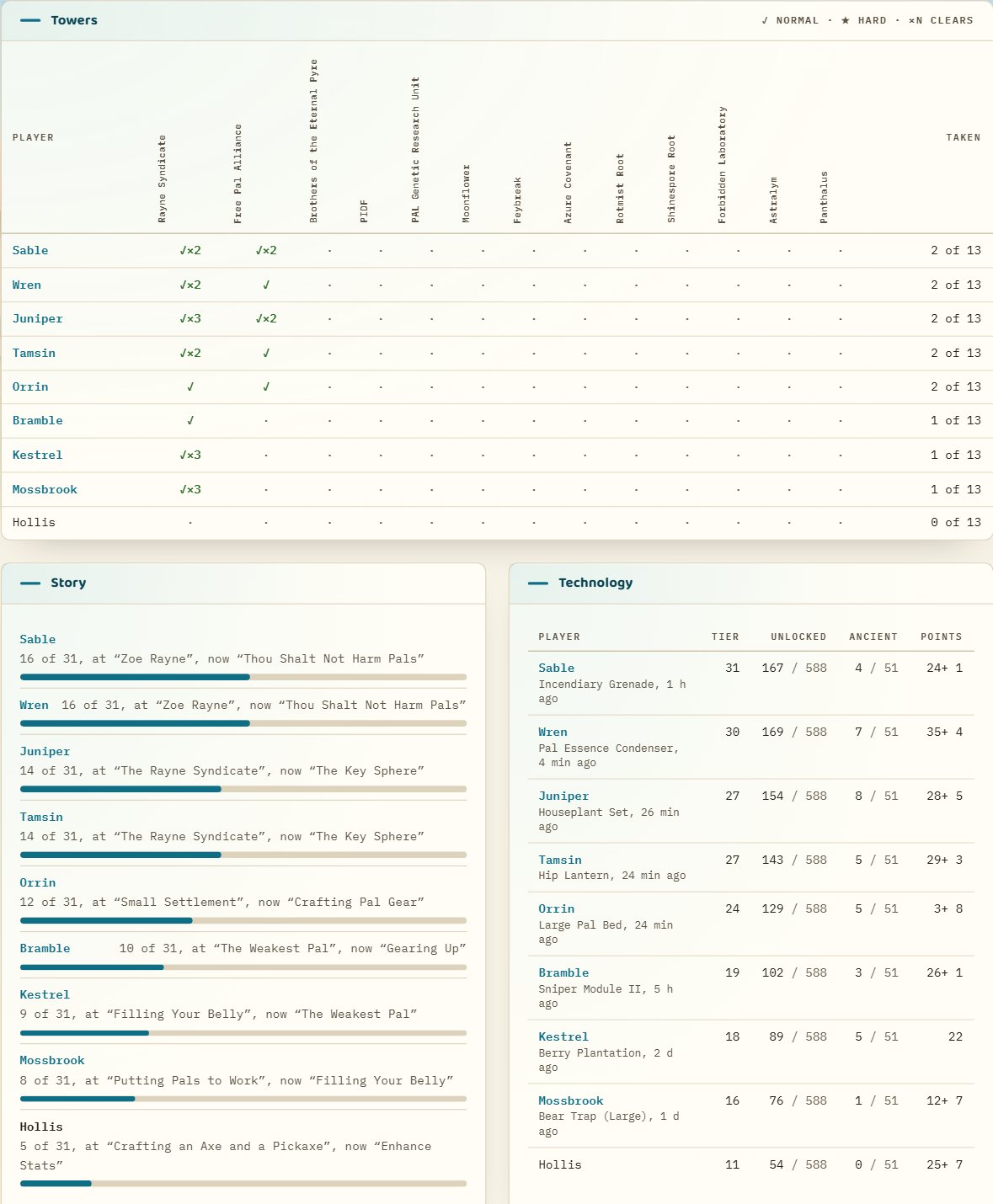Click PAL Genetic Research Unit header
The height and width of the screenshot is (1204, 993).
pyautogui.click(x=415, y=150)
